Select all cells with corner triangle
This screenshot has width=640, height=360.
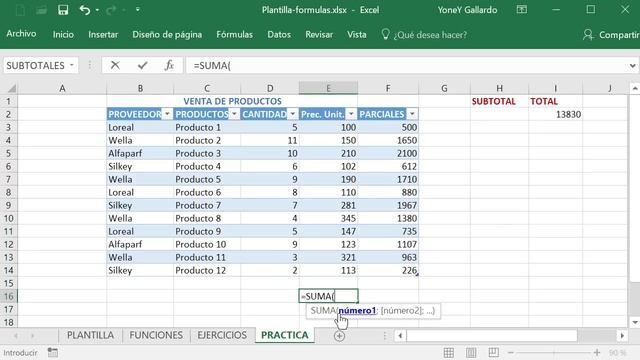click(11, 88)
